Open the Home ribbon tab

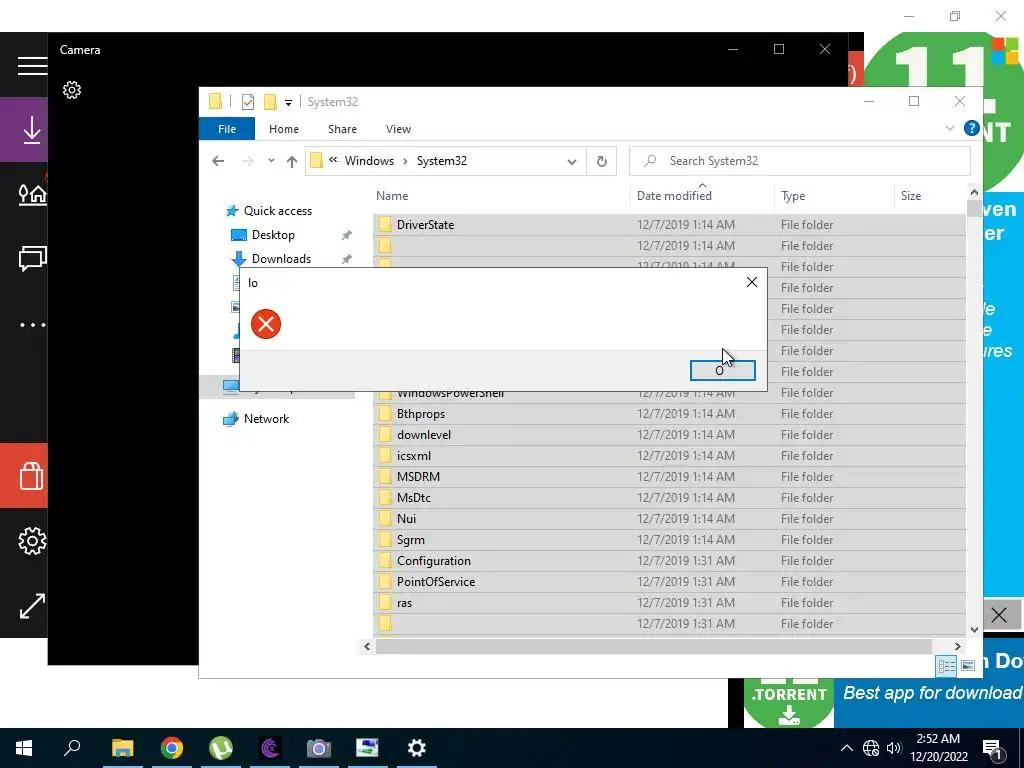point(284,129)
